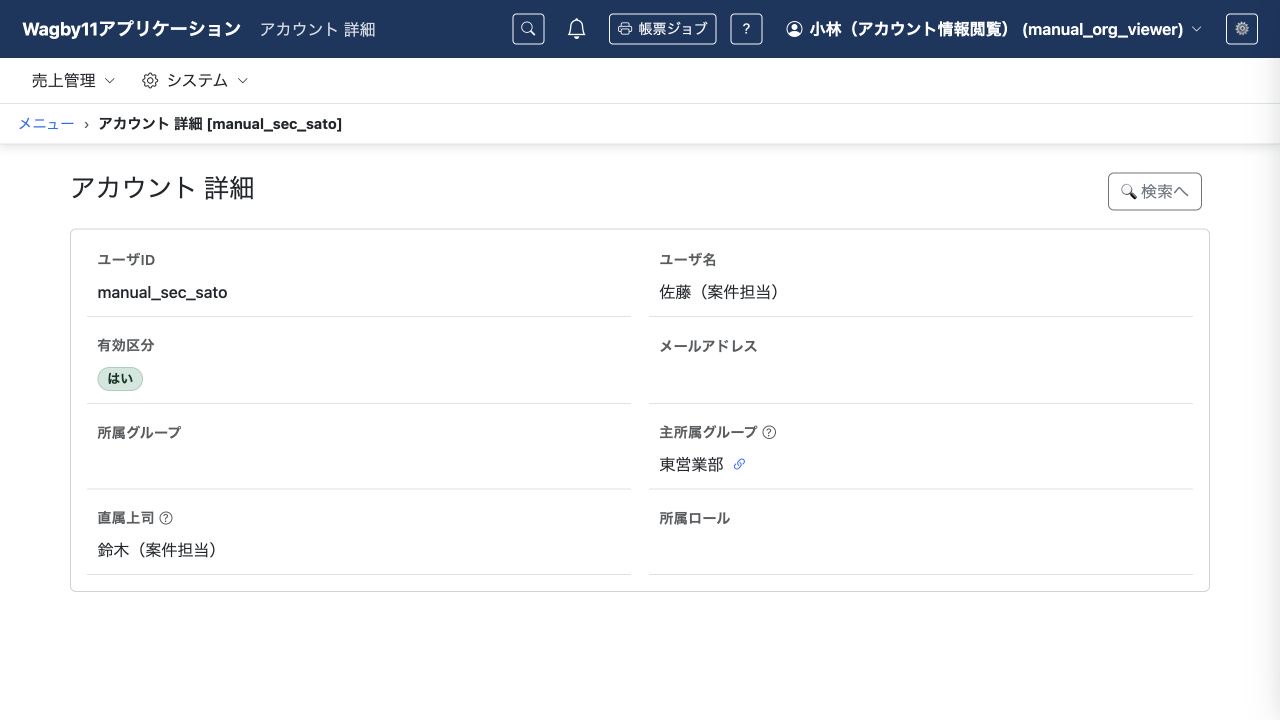
Task: Follow the メニュー breadcrumb link
Action: click(46, 124)
